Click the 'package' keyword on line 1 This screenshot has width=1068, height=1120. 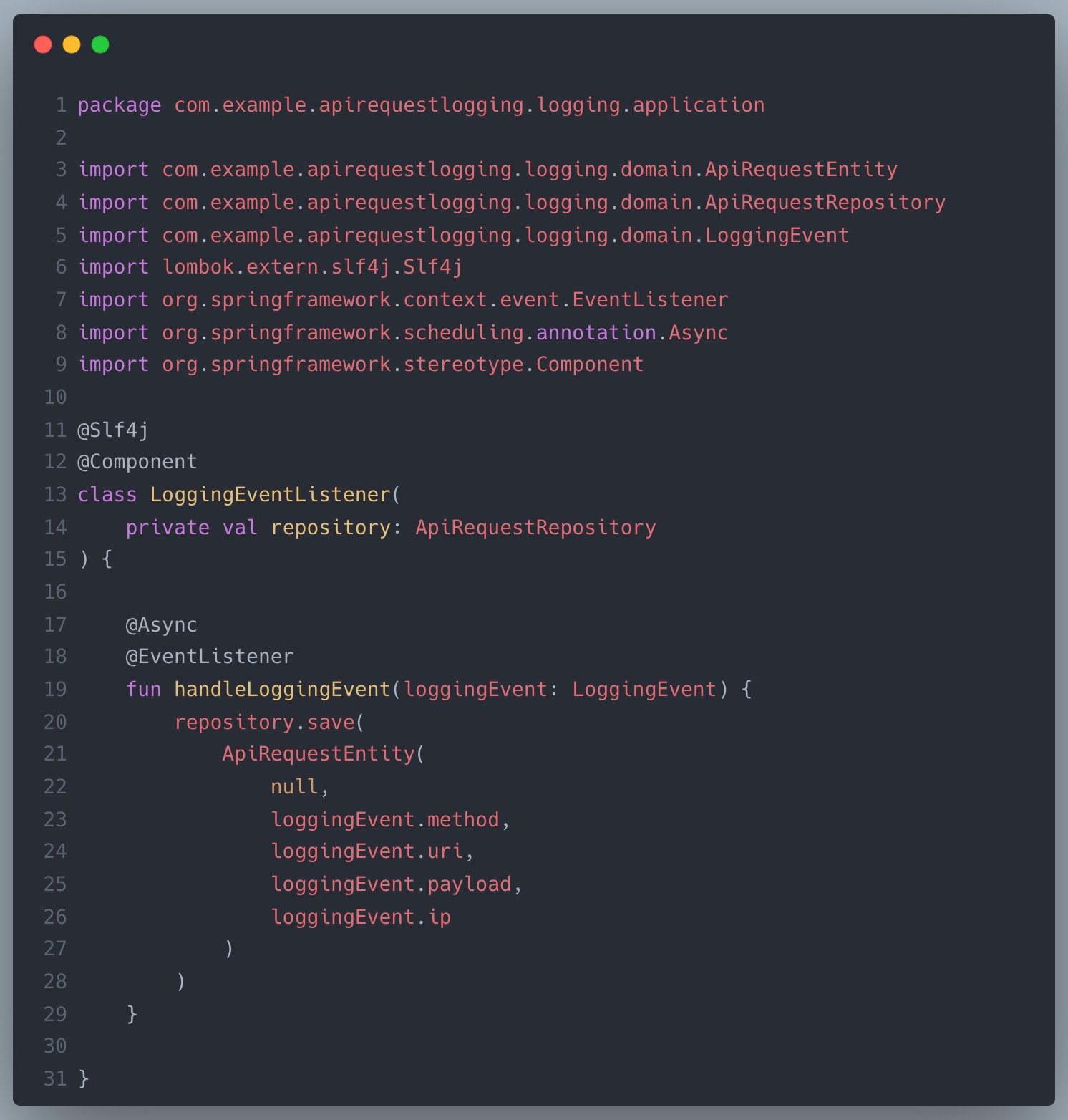(120, 105)
